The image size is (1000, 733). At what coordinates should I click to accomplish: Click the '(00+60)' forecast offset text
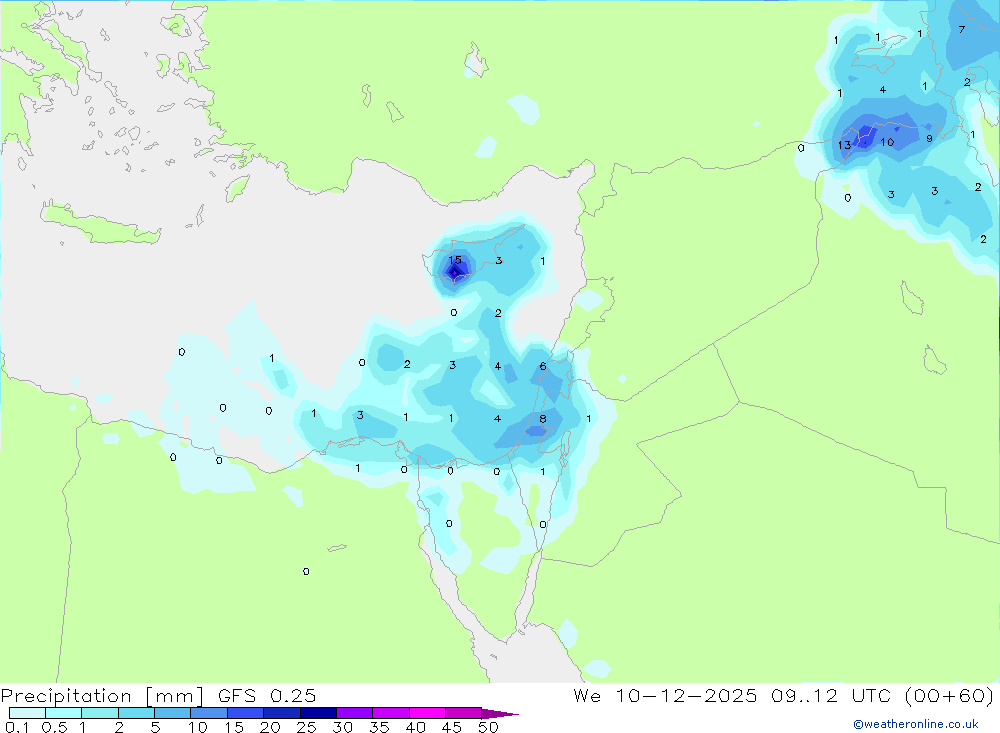point(949,695)
